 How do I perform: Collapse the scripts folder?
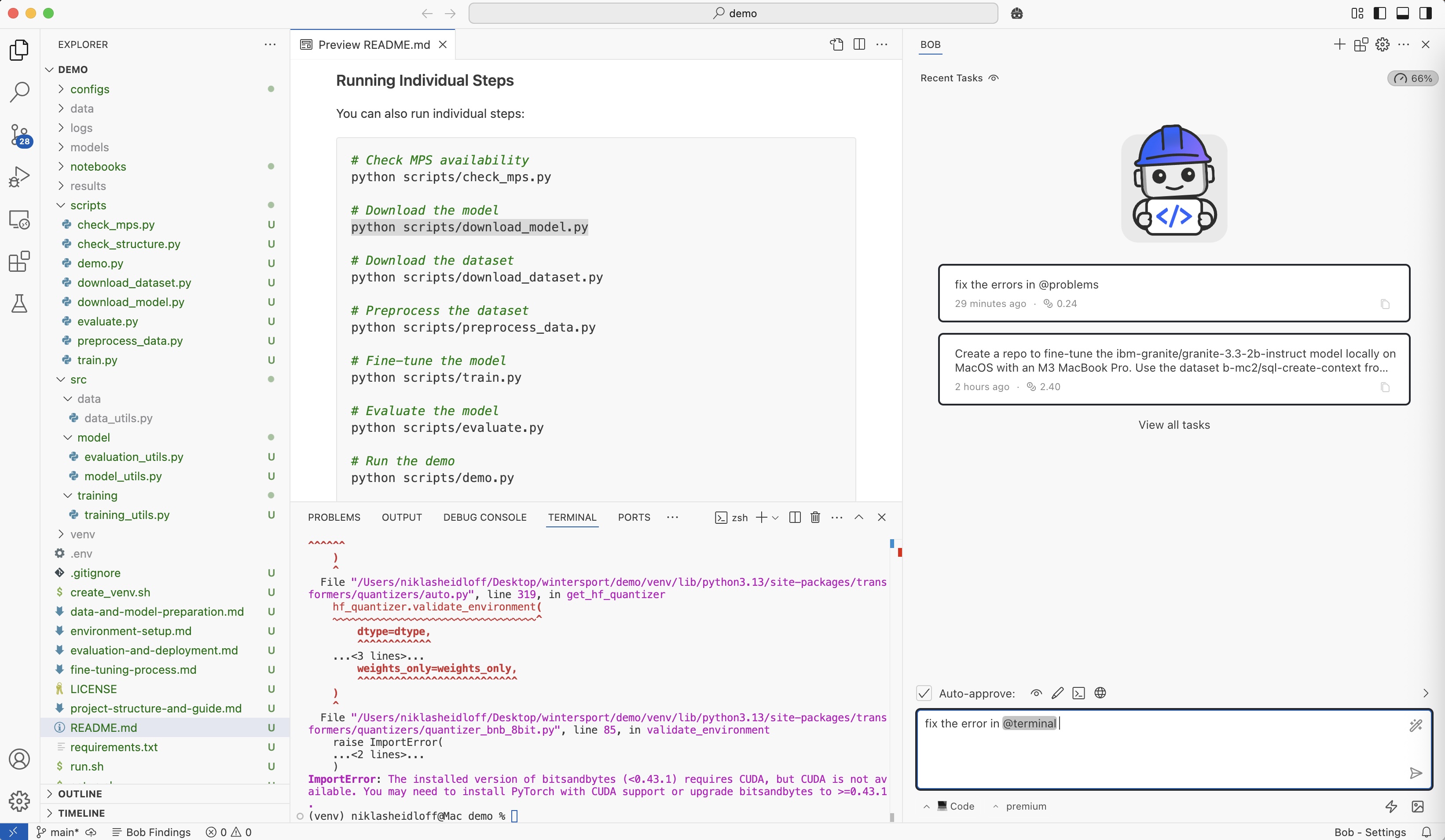click(88, 205)
